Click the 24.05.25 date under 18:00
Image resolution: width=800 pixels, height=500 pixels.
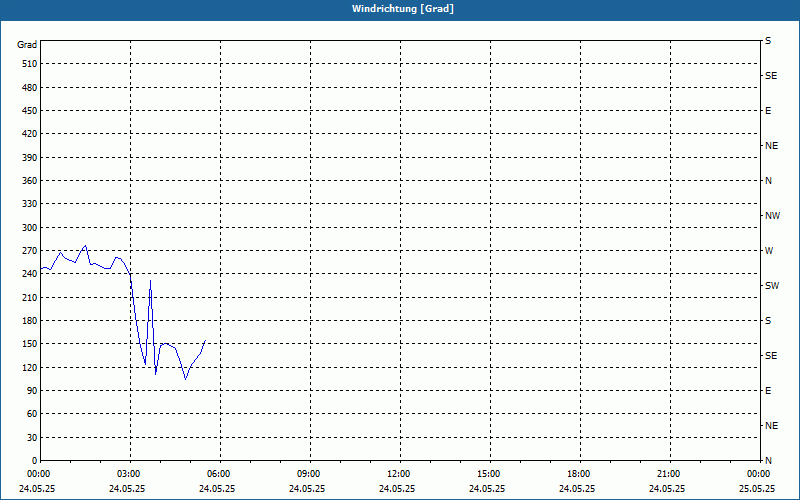point(577,488)
